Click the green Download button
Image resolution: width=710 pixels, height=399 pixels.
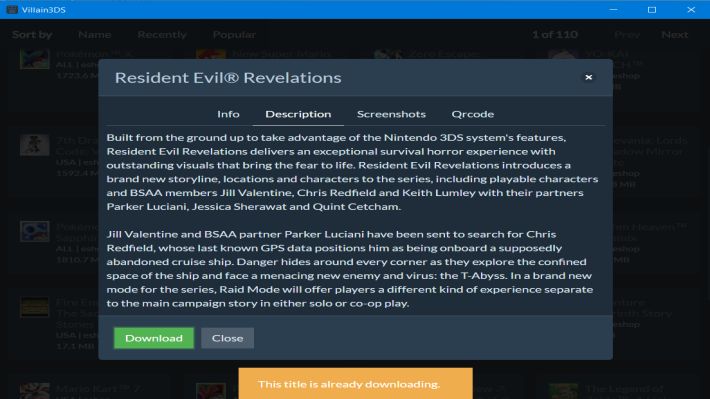click(x=154, y=338)
